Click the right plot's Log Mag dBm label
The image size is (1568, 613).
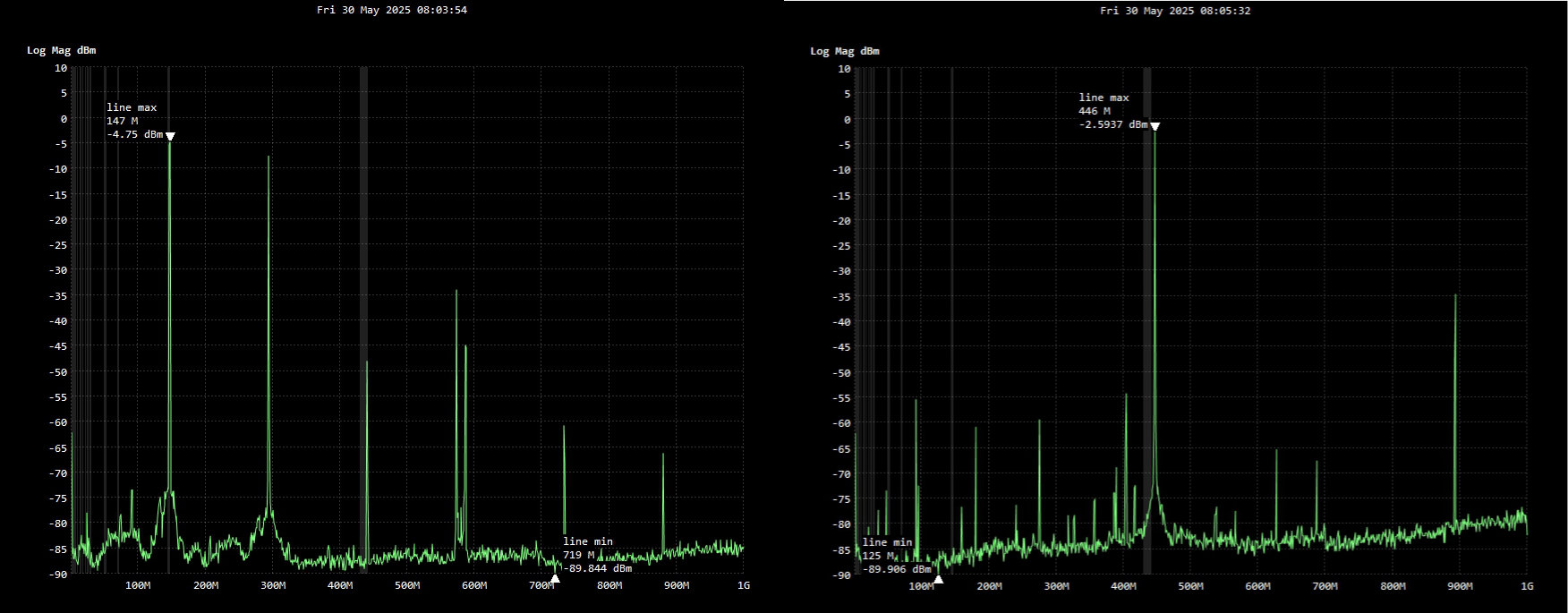click(844, 51)
